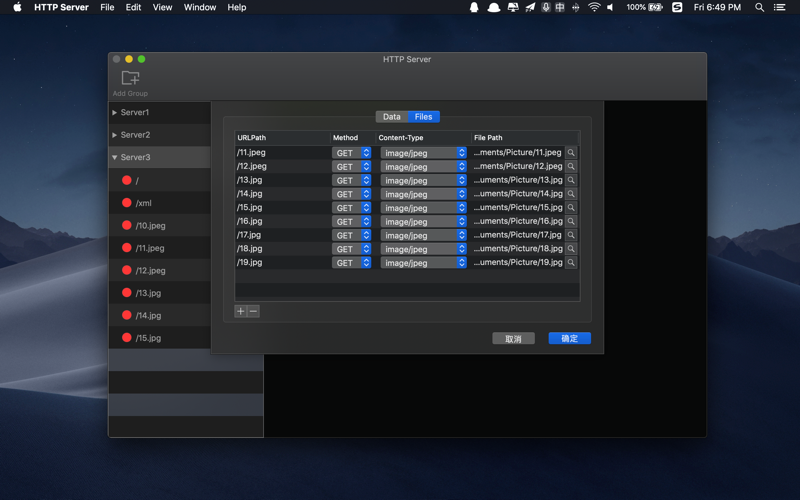Open Content-Type dropdown for /16.jpg row
This screenshot has height=500, width=800.
(x=423, y=221)
